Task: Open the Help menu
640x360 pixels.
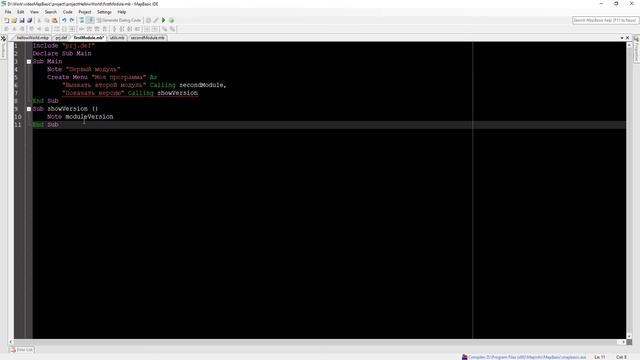Action: [x=122, y=12]
